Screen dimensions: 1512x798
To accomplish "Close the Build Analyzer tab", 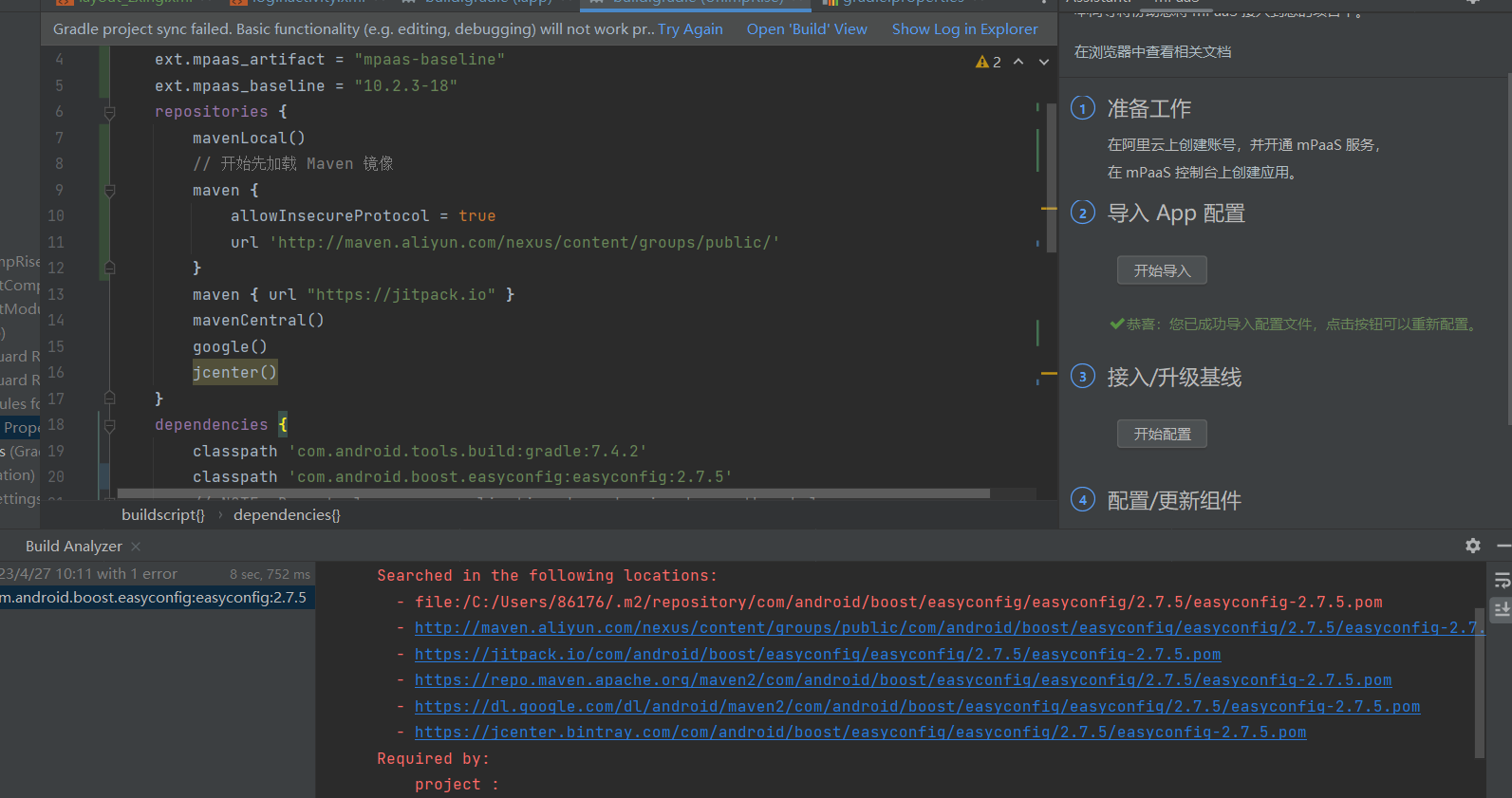I will pos(136,547).
